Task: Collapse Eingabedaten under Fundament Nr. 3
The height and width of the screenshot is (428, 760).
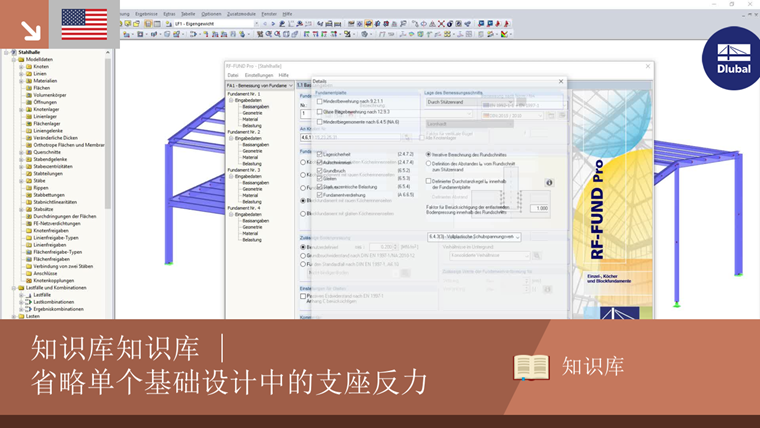Action: (232, 176)
